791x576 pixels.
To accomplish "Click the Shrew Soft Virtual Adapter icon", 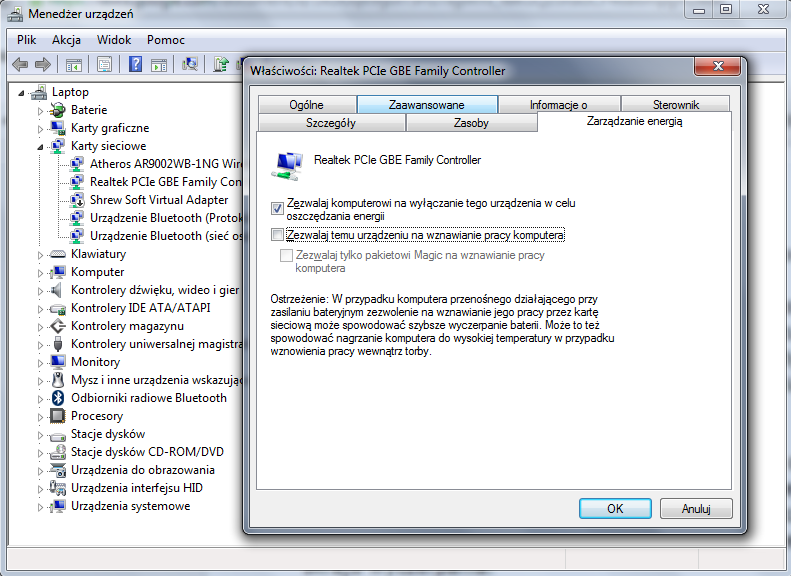I will [x=77, y=200].
